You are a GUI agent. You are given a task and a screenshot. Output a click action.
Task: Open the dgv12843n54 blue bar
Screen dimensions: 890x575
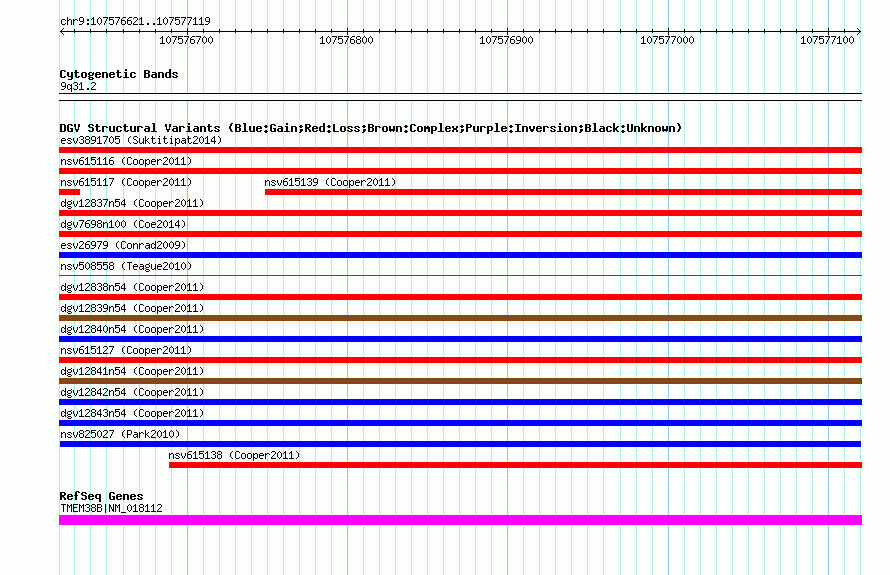coord(460,423)
